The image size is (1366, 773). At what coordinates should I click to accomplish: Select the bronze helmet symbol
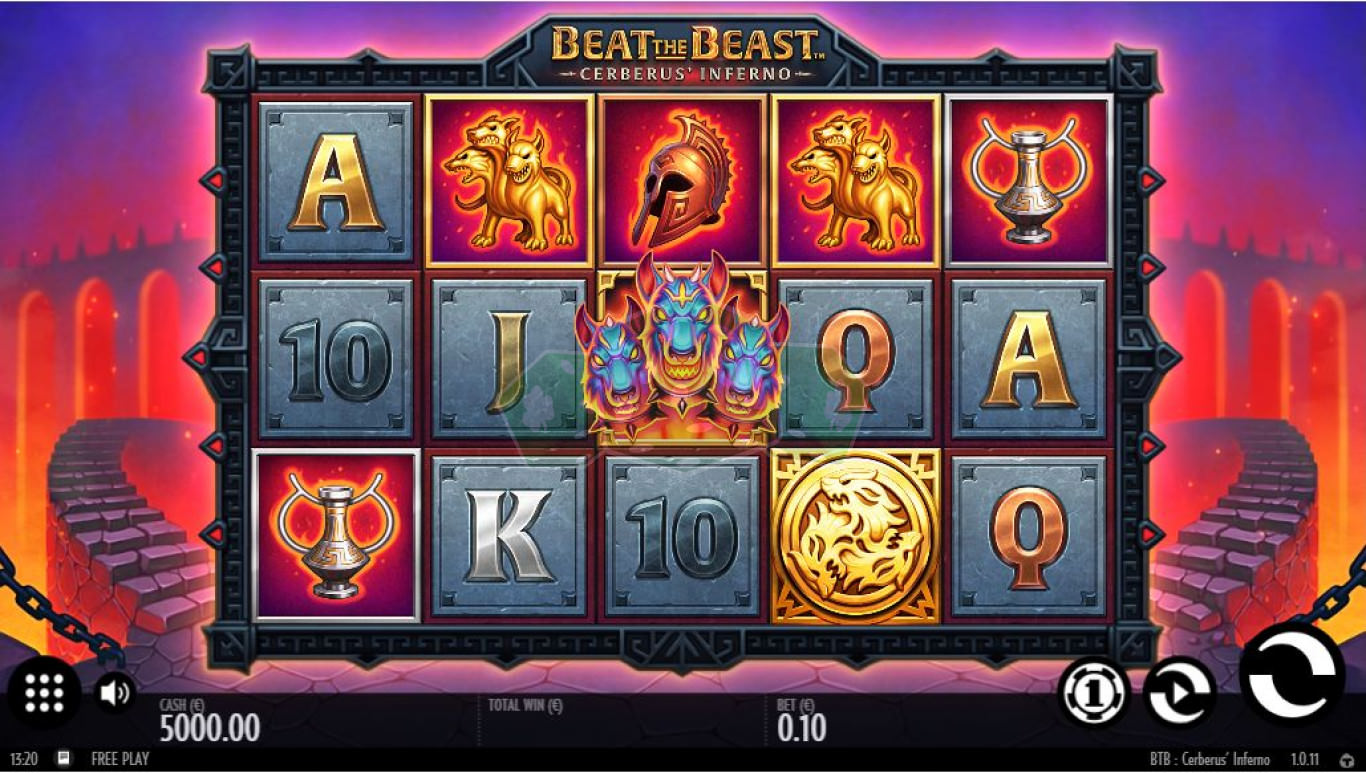(682, 180)
